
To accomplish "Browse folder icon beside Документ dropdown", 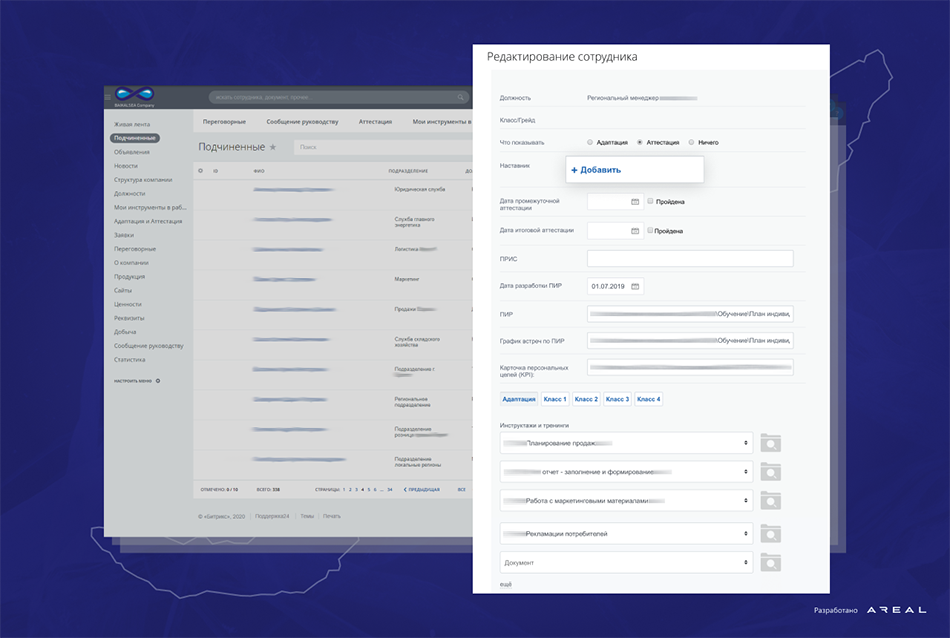I will point(770,562).
